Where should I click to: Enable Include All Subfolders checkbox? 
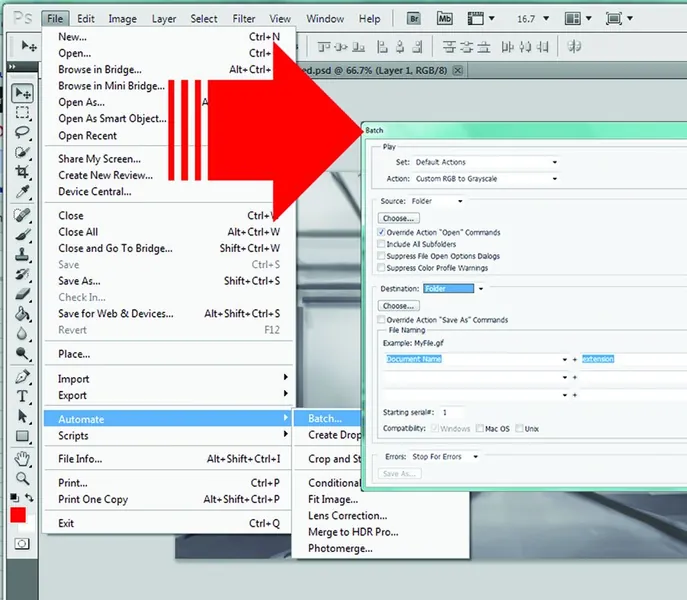[x=381, y=244]
